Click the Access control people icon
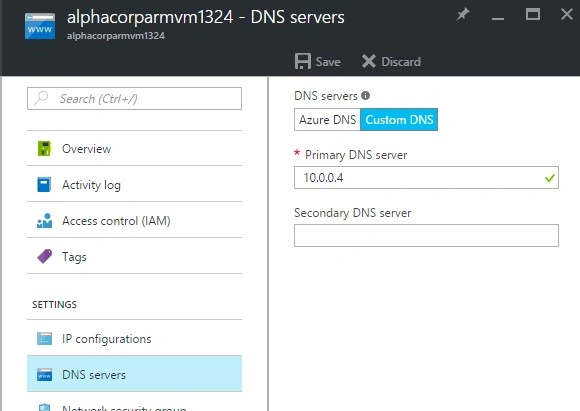Viewport: 580px width, 411px height. click(44, 220)
